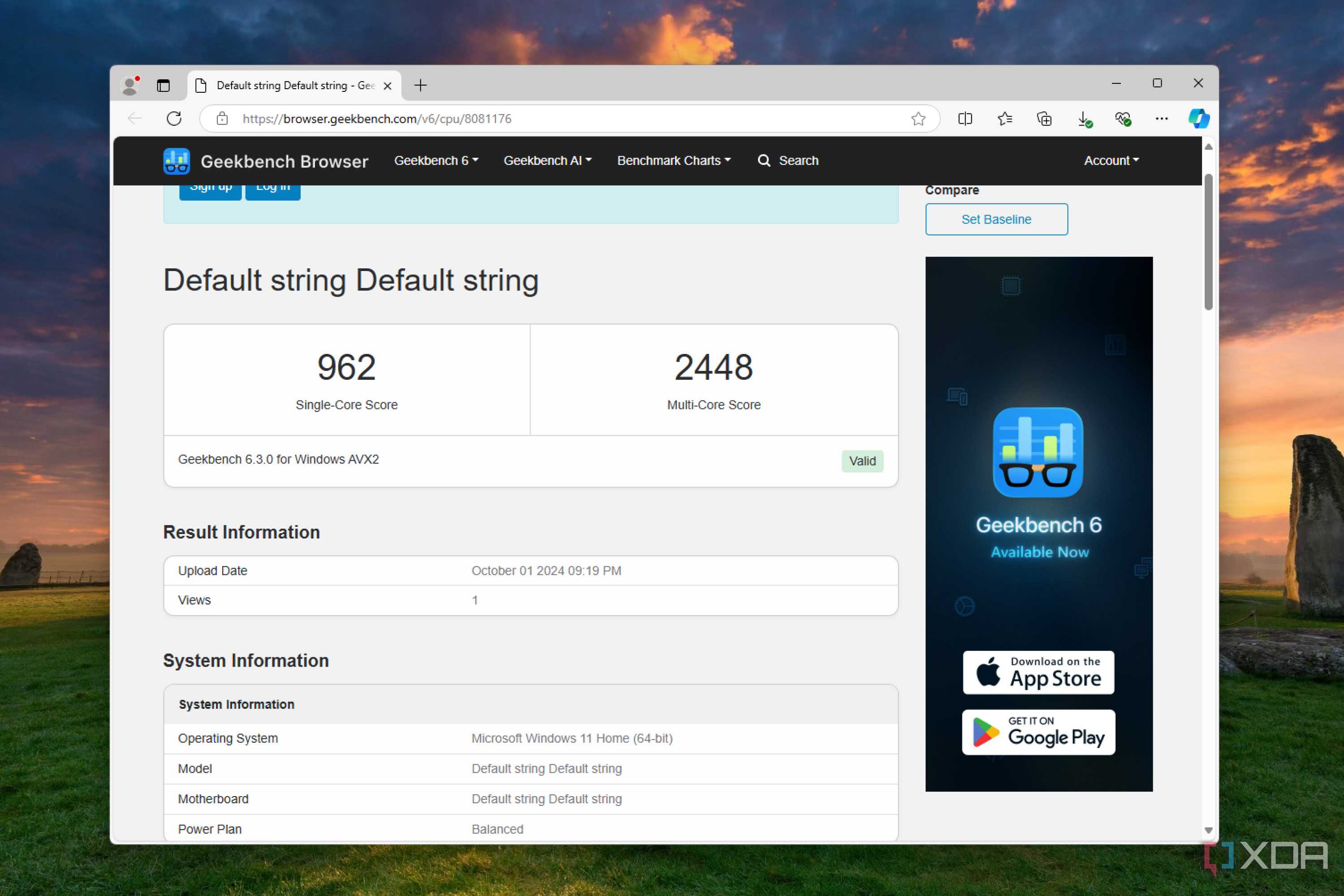
Task: Open the tab actions menu icon
Action: coord(164,86)
